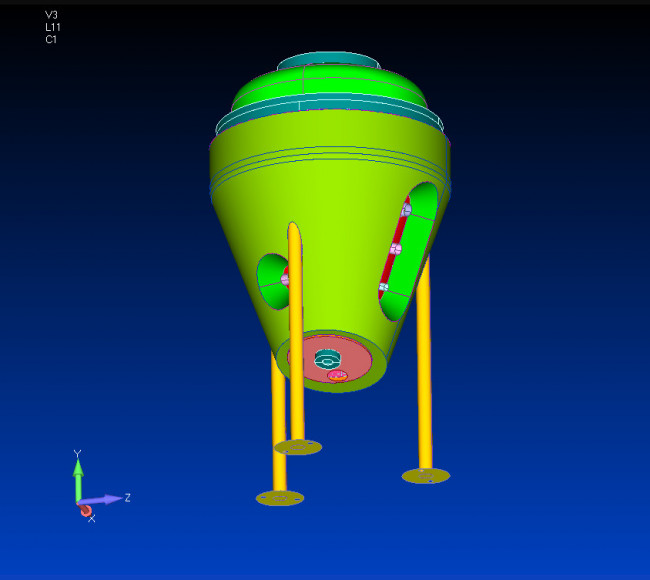Click the lowest front-left foot plate

(x=280, y=498)
